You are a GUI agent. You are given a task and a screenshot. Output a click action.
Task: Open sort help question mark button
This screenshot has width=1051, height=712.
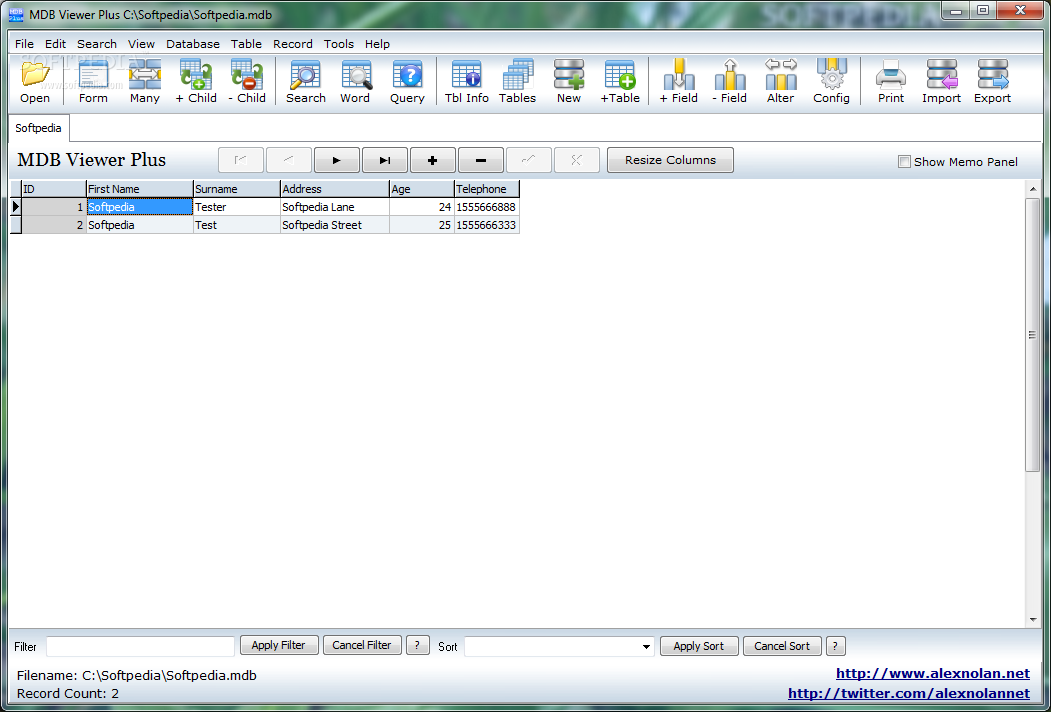coord(835,646)
